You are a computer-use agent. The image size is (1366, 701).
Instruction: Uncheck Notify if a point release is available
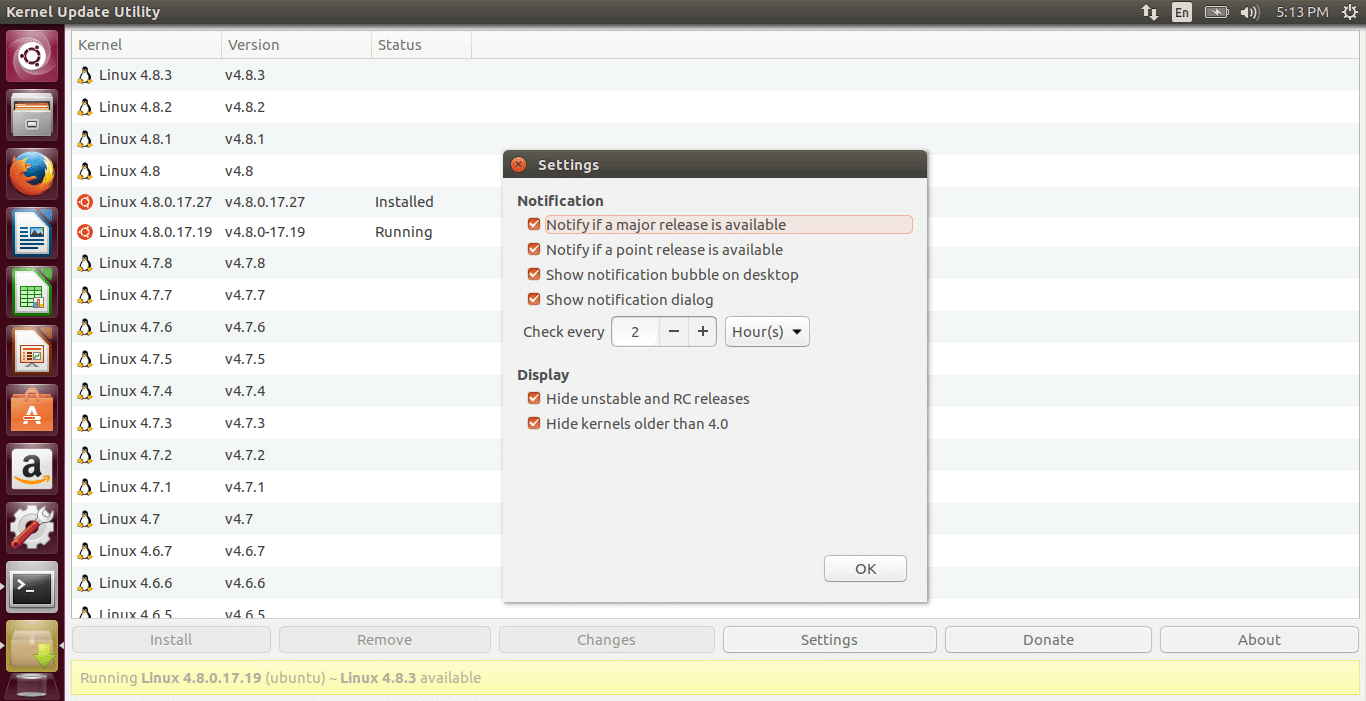coord(535,250)
